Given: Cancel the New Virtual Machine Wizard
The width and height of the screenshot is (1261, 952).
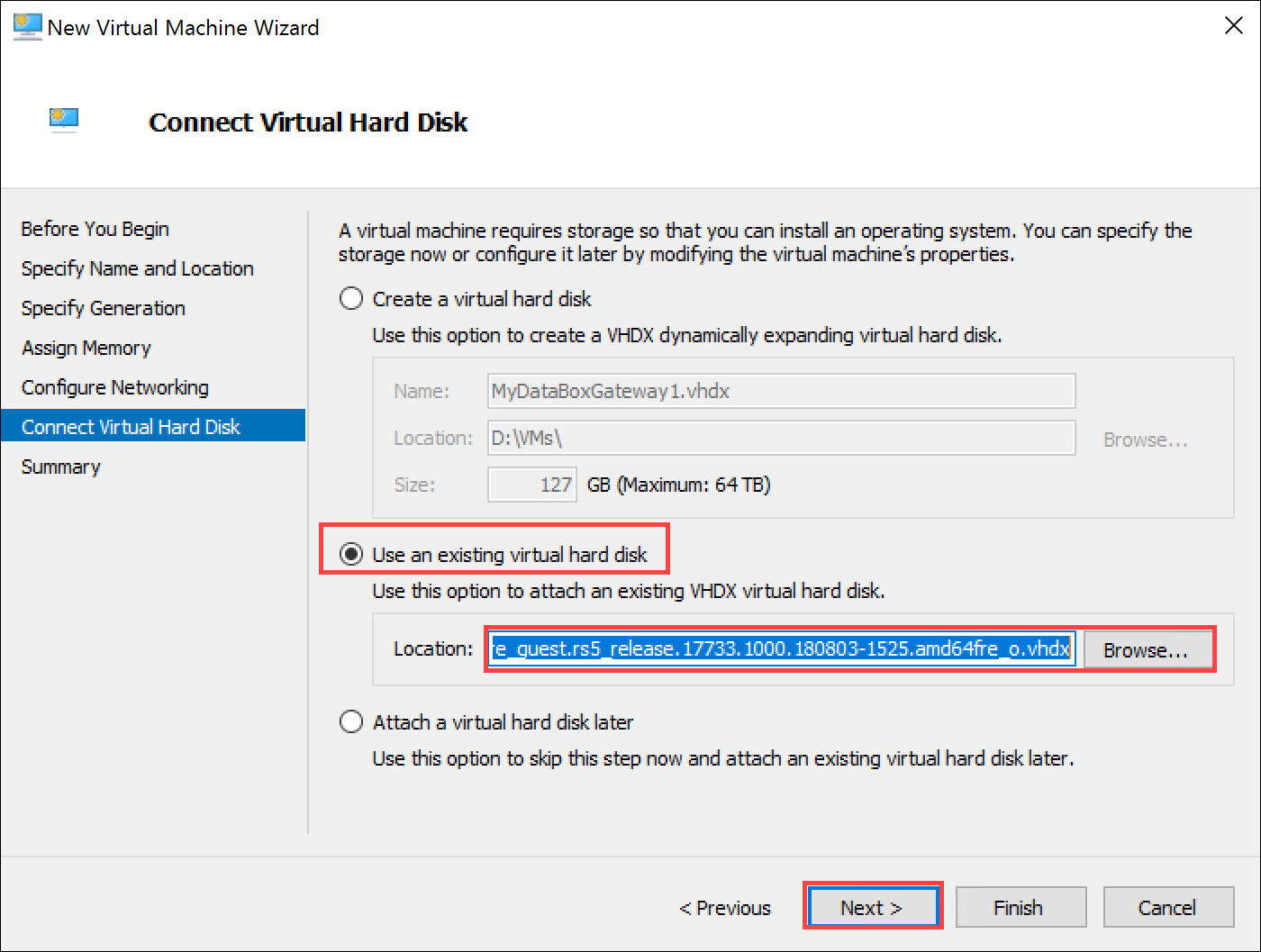Looking at the screenshot, I should (1167, 907).
